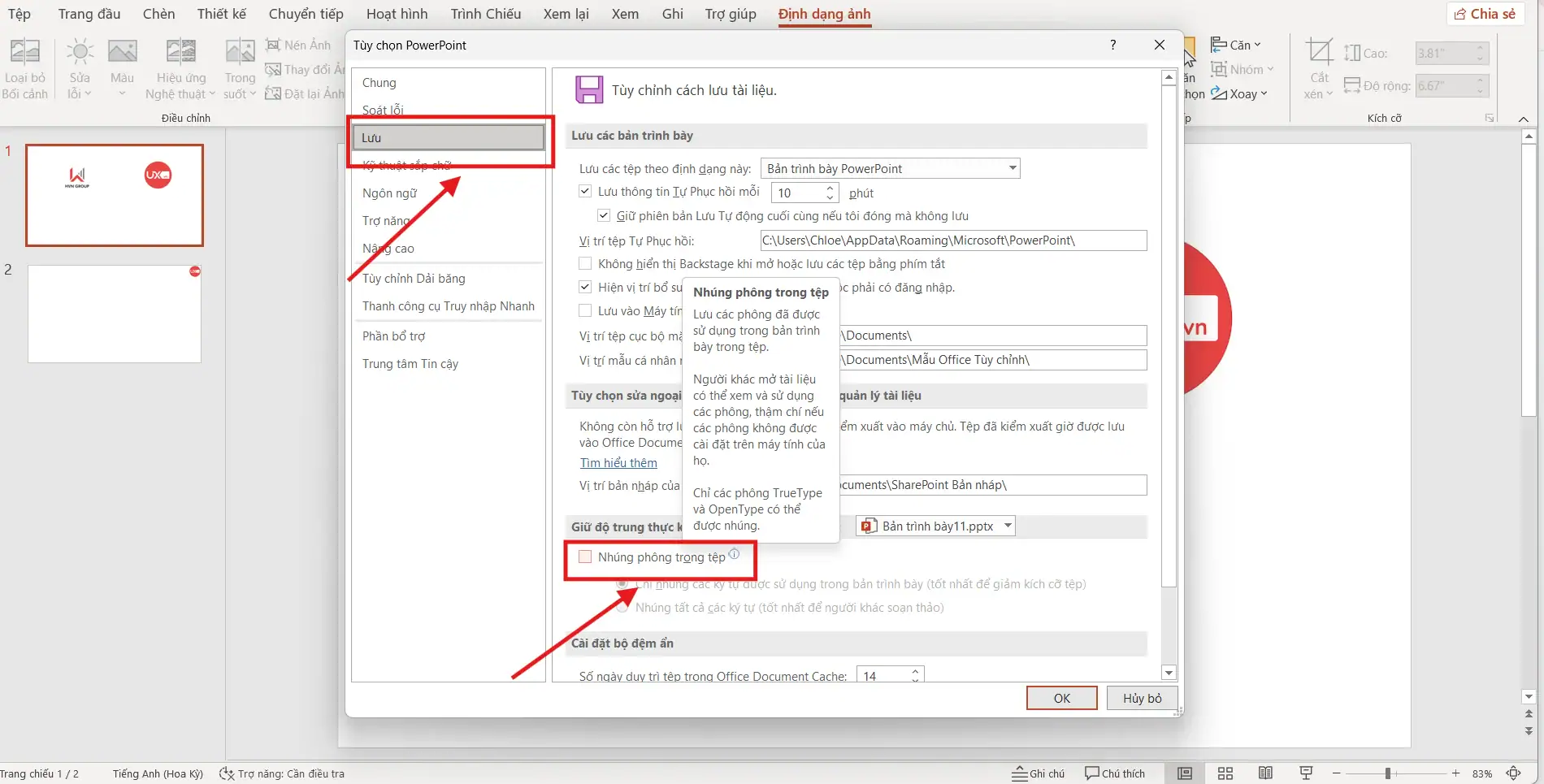Open the Chuyển tiếp ribbon tab
The width and height of the screenshot is (1544, 784).
tap(306, 14)
